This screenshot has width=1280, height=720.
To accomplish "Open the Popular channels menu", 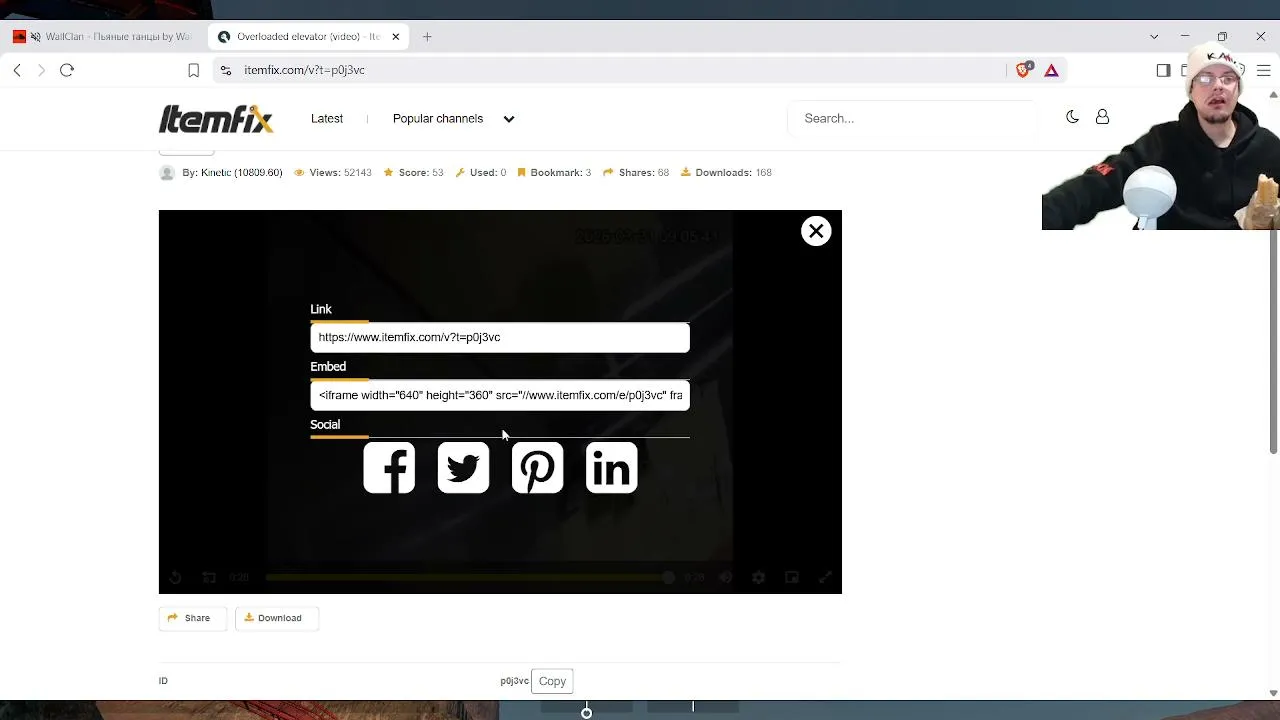I will click(438, 118).
